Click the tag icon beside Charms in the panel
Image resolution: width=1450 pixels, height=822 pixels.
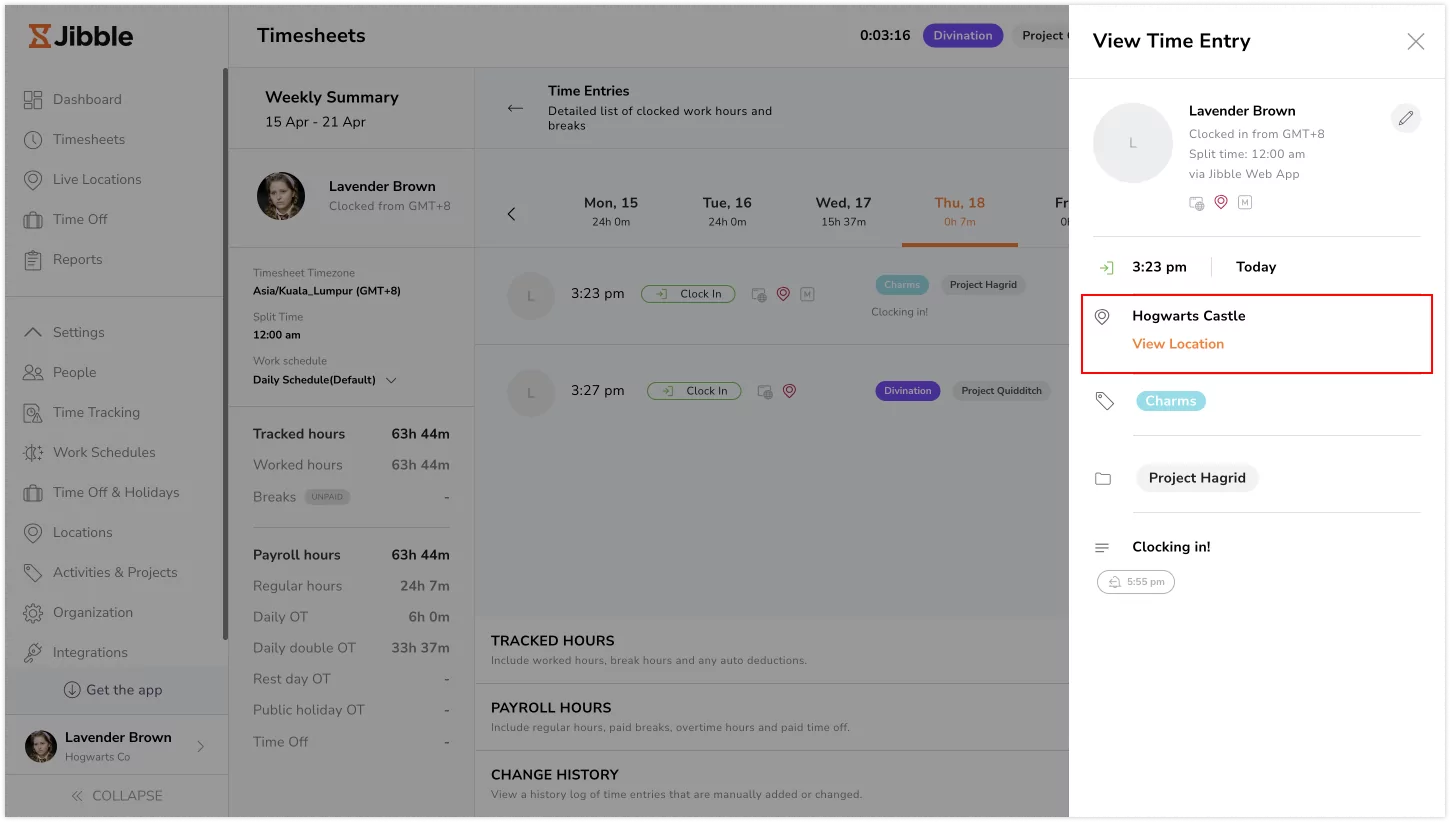[x=1104, y=401]
